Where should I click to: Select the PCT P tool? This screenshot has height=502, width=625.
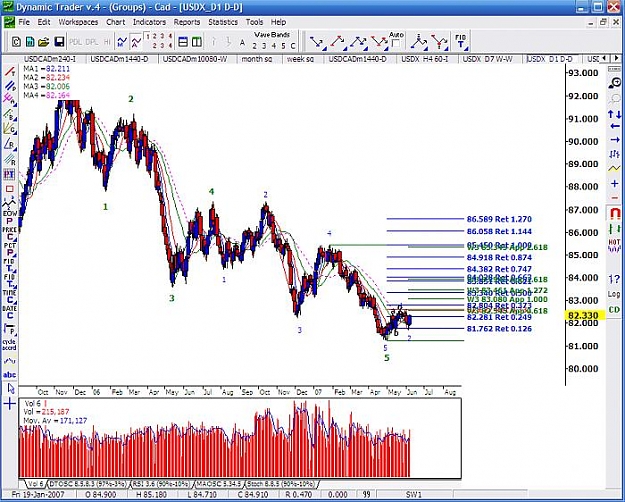[x=9, y=250]
